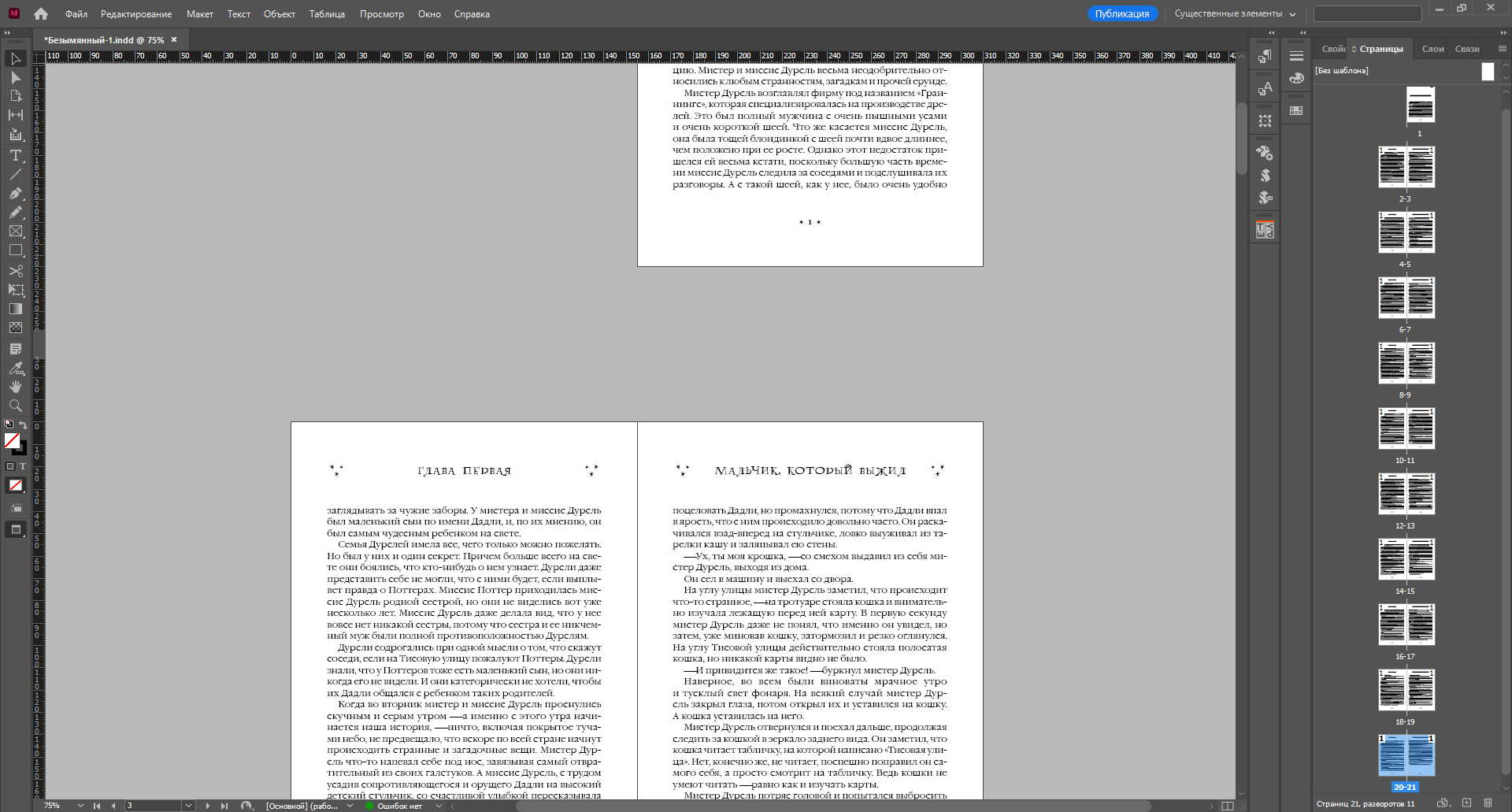The image size is (1512, 812).
Task: Click the 'Публикация' button
Action: [x=1122, y=14]
